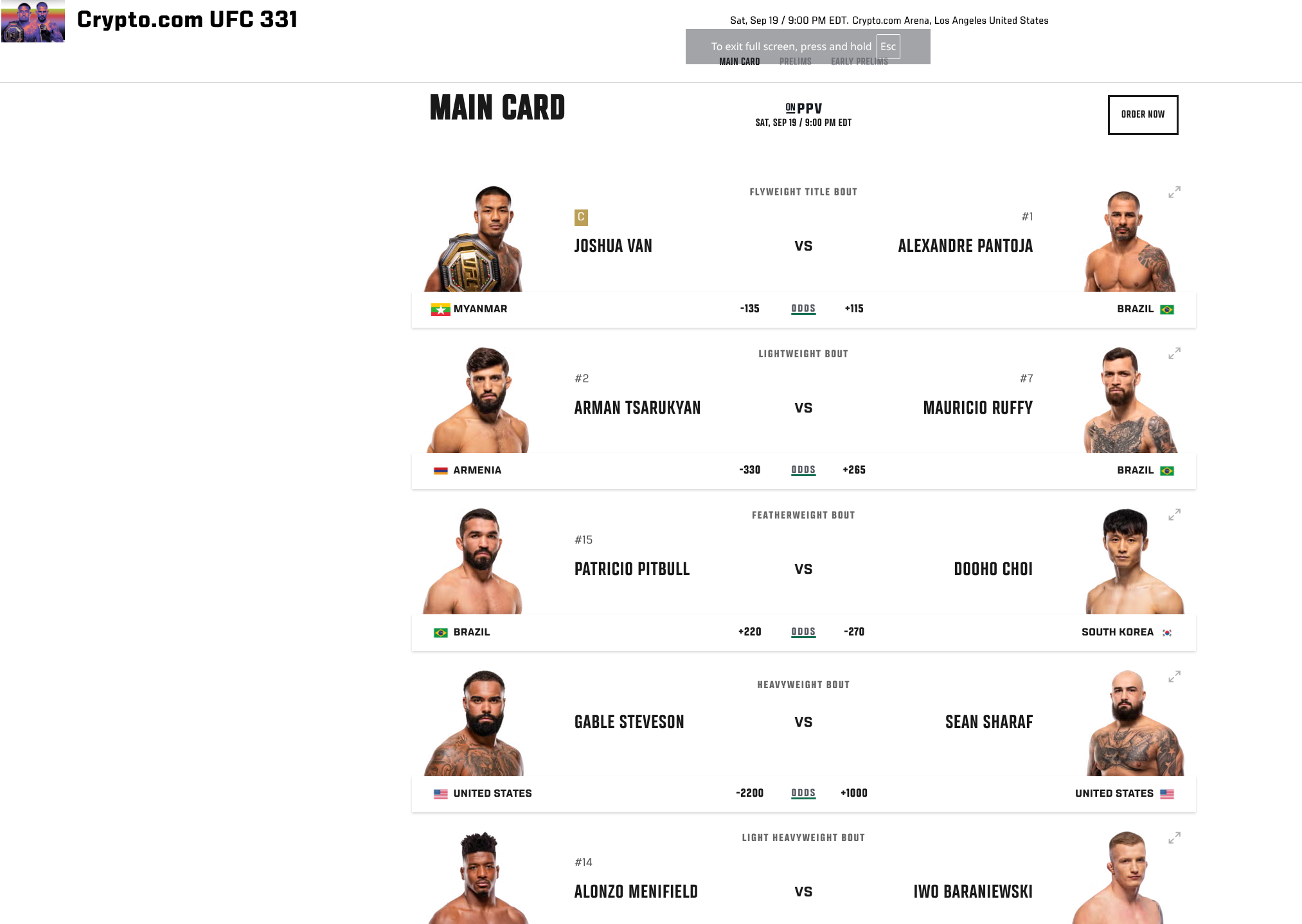Click the Armenia flag icon
The height and width of the screenshot is (924, 1302).
point(440,470)
